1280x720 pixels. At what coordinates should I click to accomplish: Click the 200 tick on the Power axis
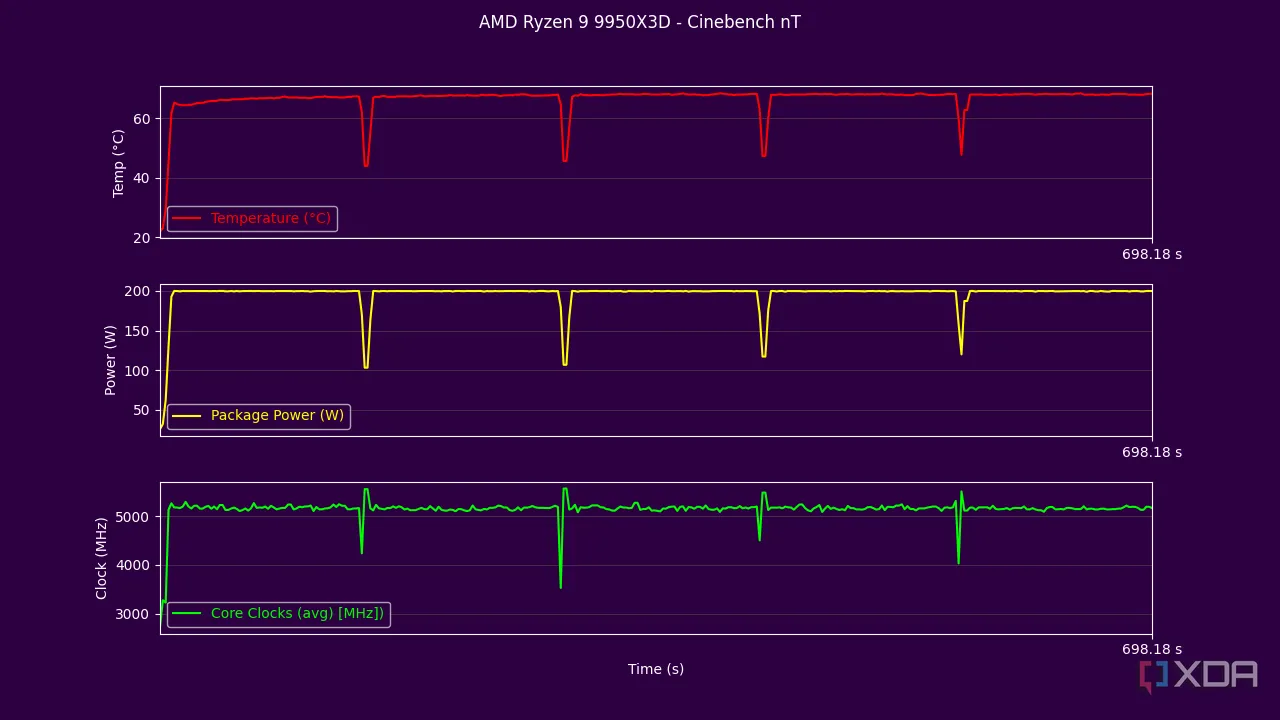tap(136, 291)
